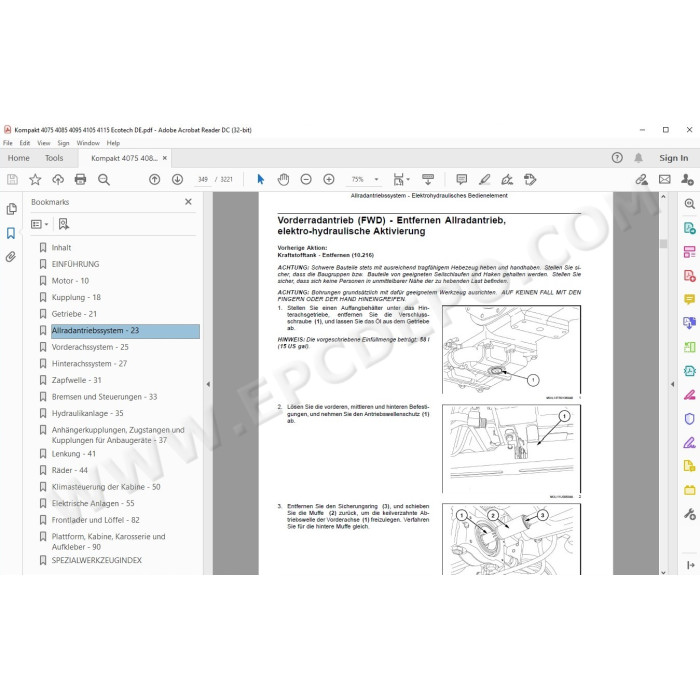Viewport: 700px width, 700px height.
Task: Open the SPEZIALWERKZEUGINDEX bookmark
Action: click(x=96, y=560)
